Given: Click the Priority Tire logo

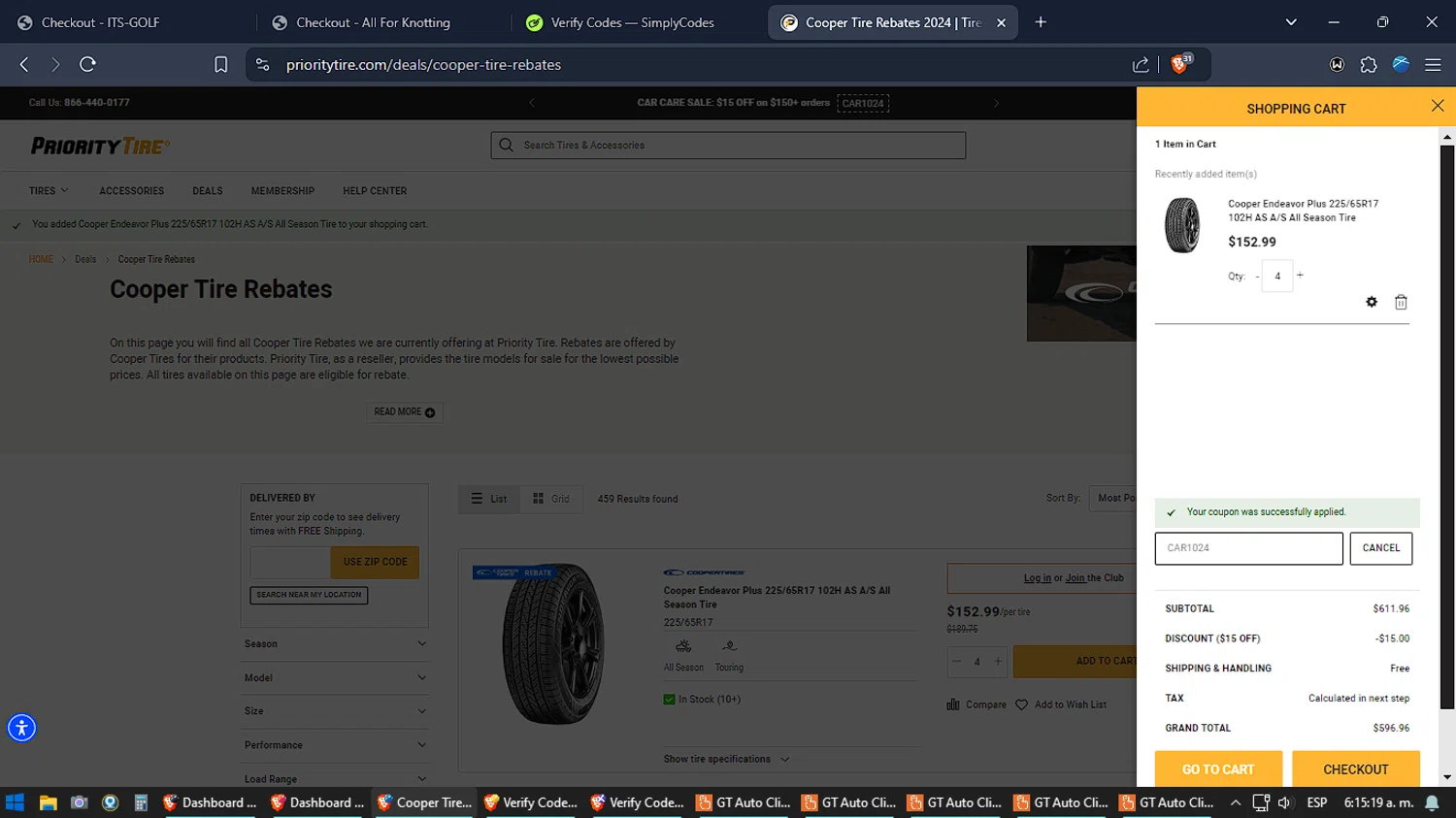Looking at the screenshot, I should click(x=101, y=147).
